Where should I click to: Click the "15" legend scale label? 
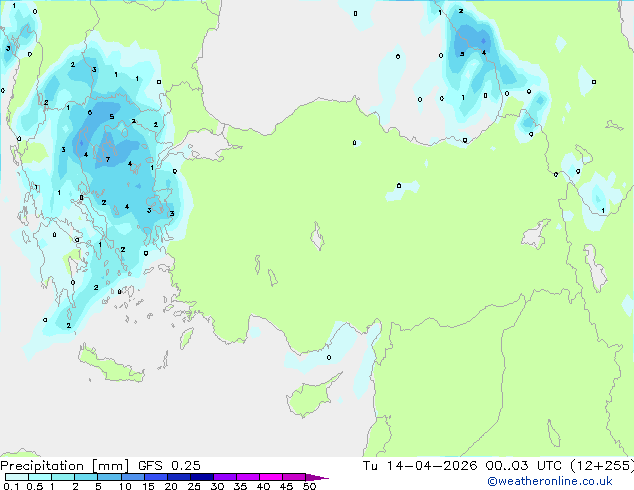click(148, 486)
